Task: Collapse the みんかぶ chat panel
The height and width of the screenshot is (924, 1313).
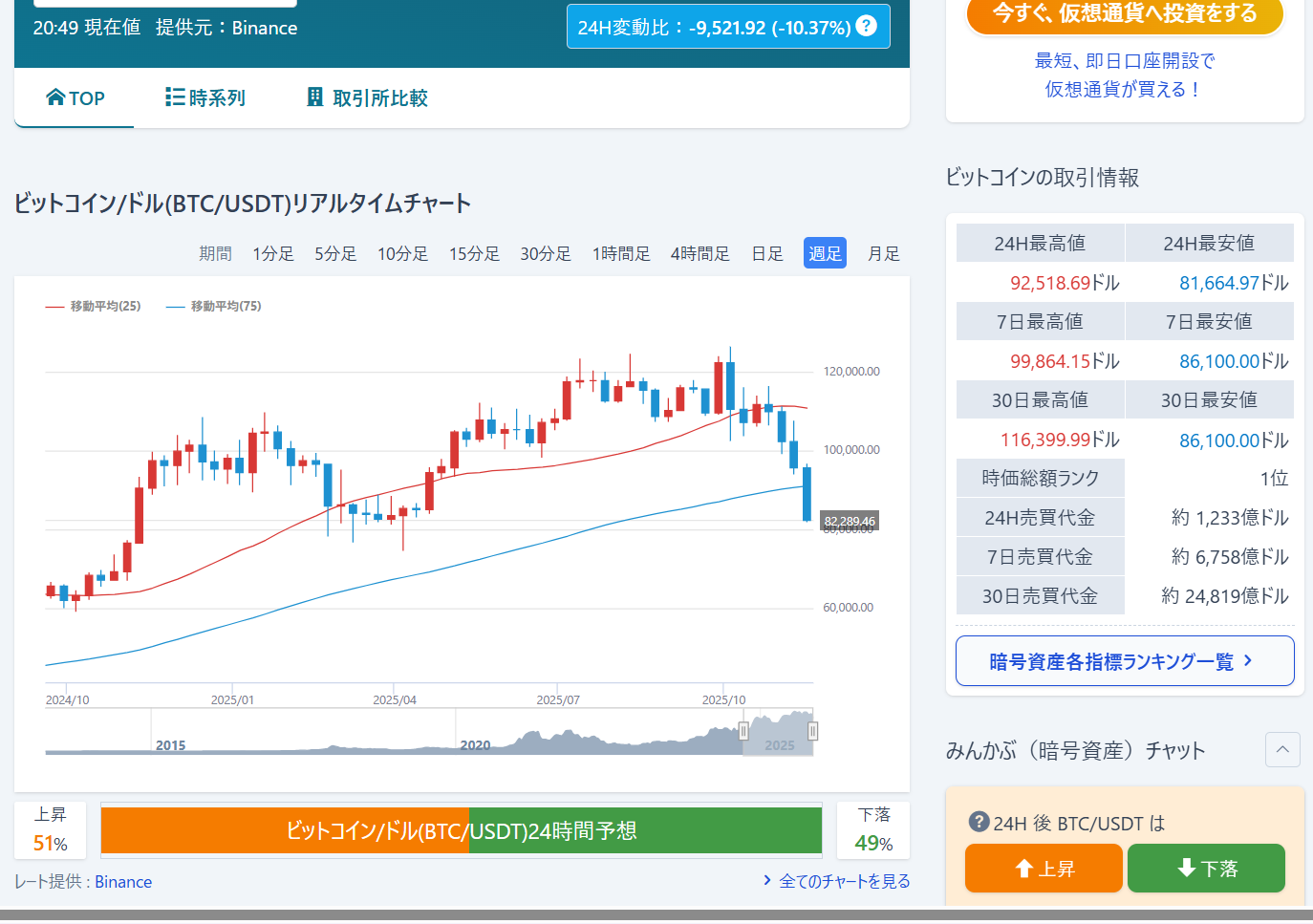Action: tap(1282, 750)
